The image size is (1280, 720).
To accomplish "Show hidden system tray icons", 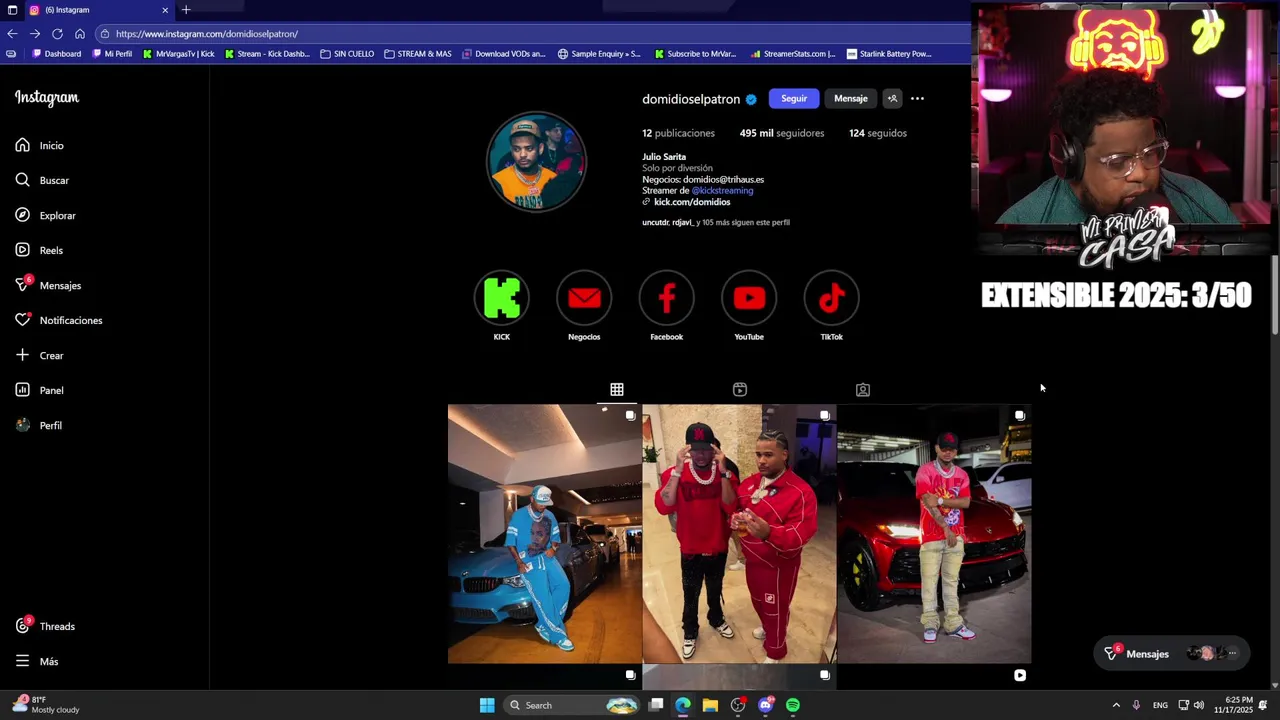I will click(x=1116, y=705).
